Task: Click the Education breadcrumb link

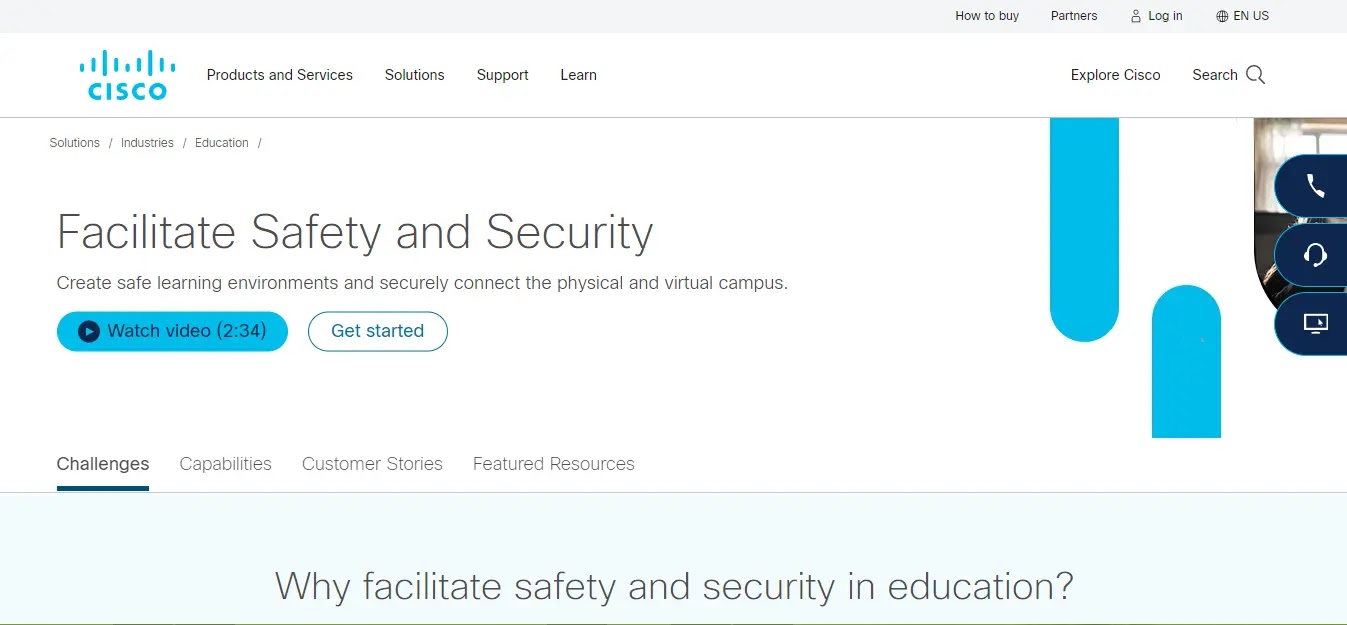Action: pos(221,143)
